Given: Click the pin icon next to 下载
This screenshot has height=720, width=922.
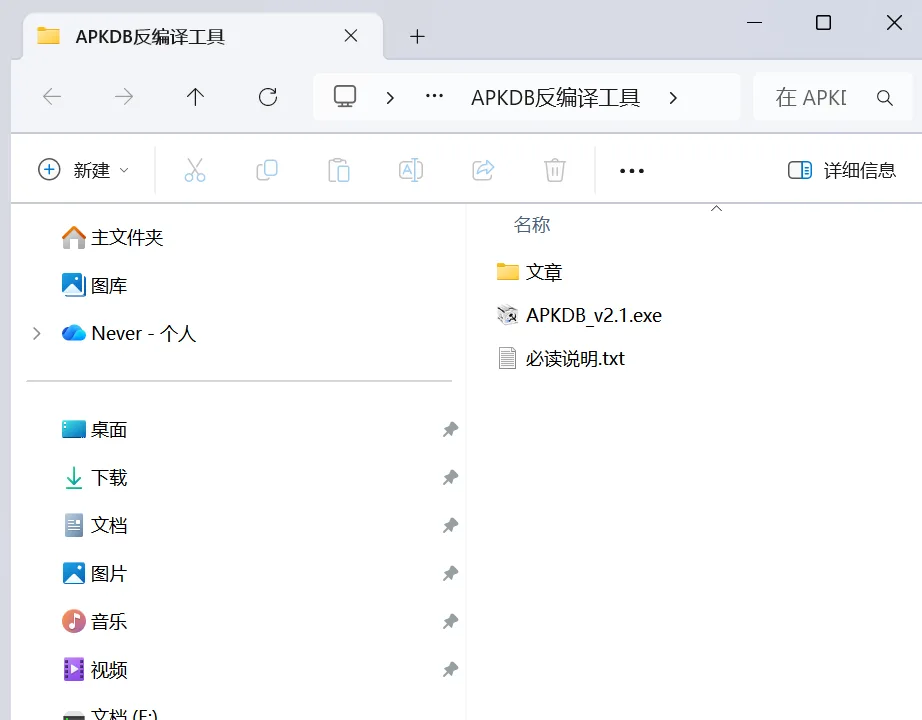Looking at the screenshot, I should coord(450,478).
